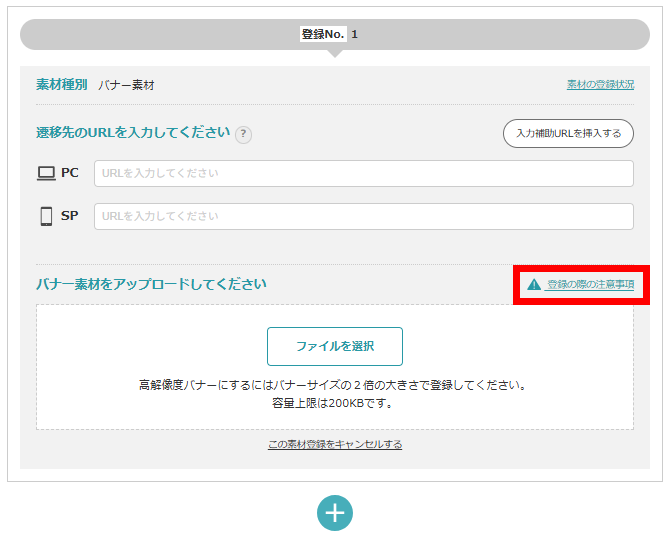Focus the PC URL input field
The width and height of the screenshot is (672, 536).
pyautogui.click(x=364, y=173)
